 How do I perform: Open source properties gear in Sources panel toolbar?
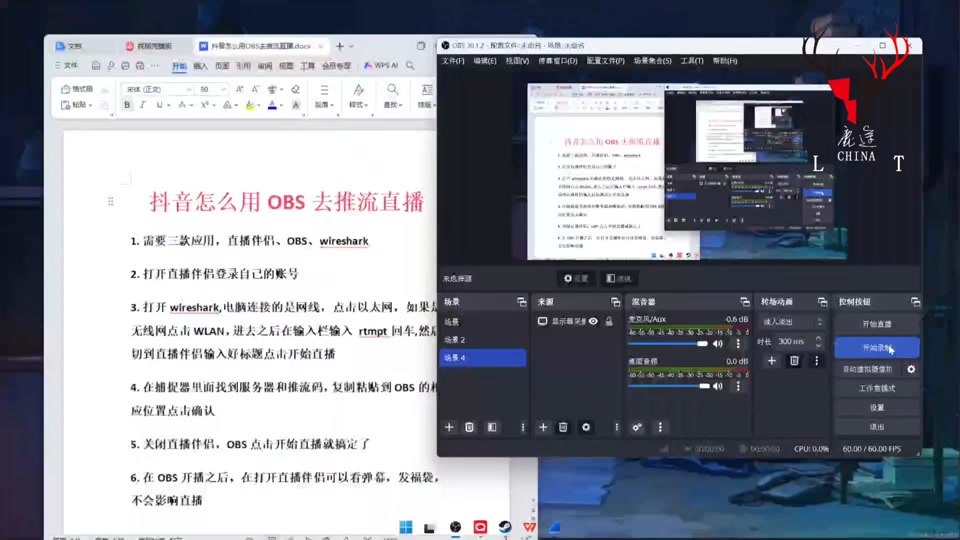coord(586,427)
